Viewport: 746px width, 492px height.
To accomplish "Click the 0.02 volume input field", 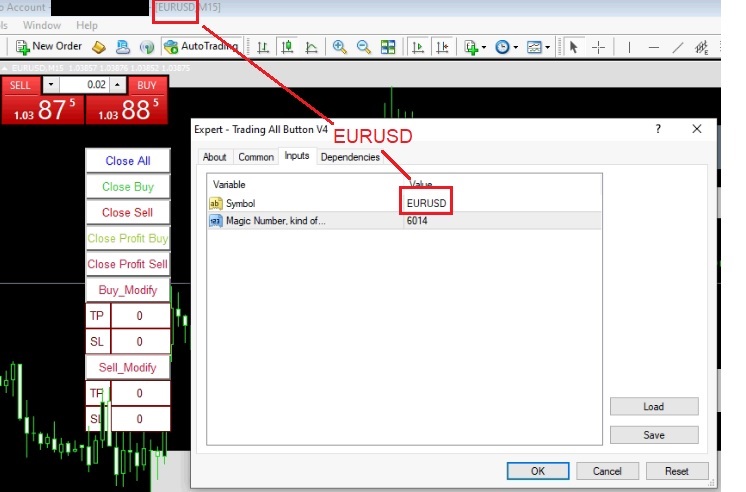I will pos(84,85).
